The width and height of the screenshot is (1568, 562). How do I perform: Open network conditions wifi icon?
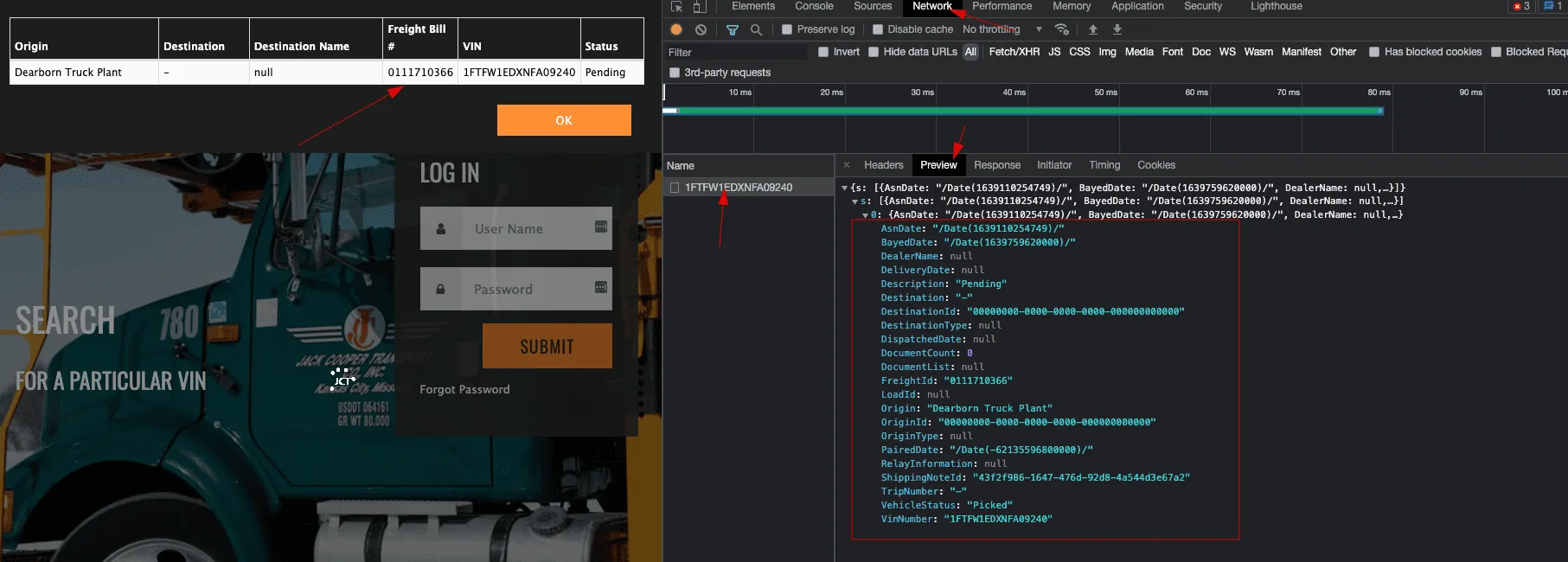1061,29
